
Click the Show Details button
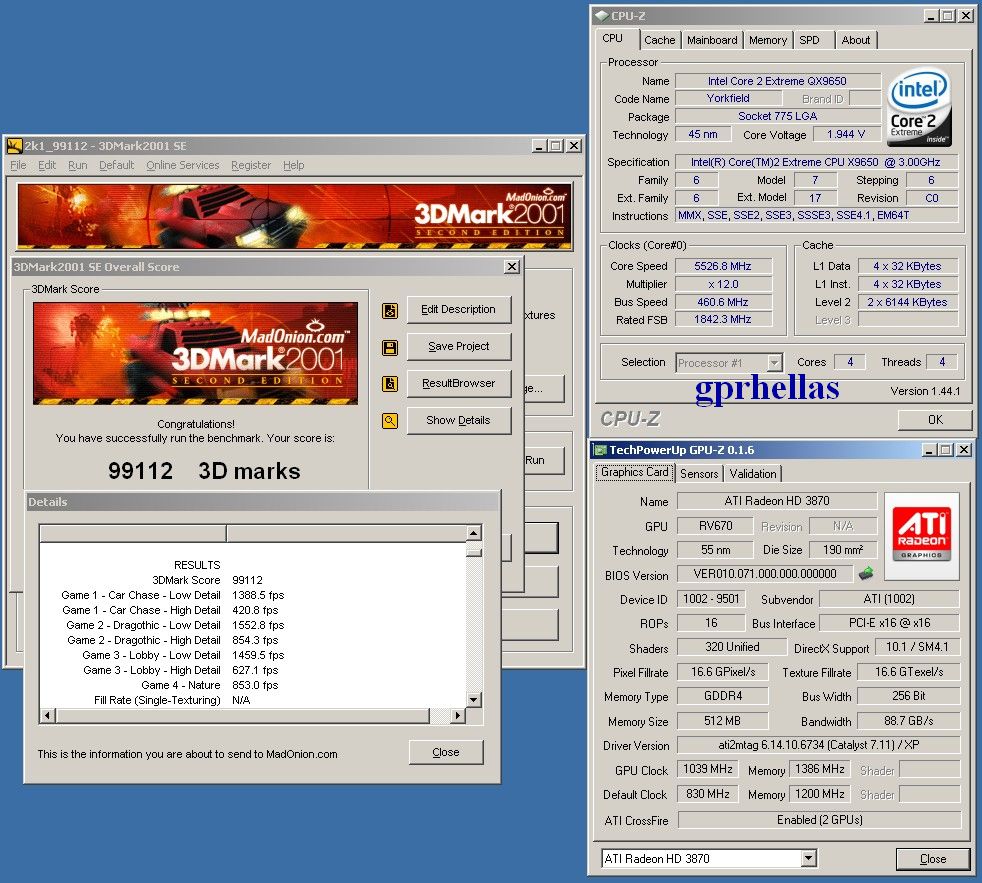pyautogui.click(x=458, y=420)
